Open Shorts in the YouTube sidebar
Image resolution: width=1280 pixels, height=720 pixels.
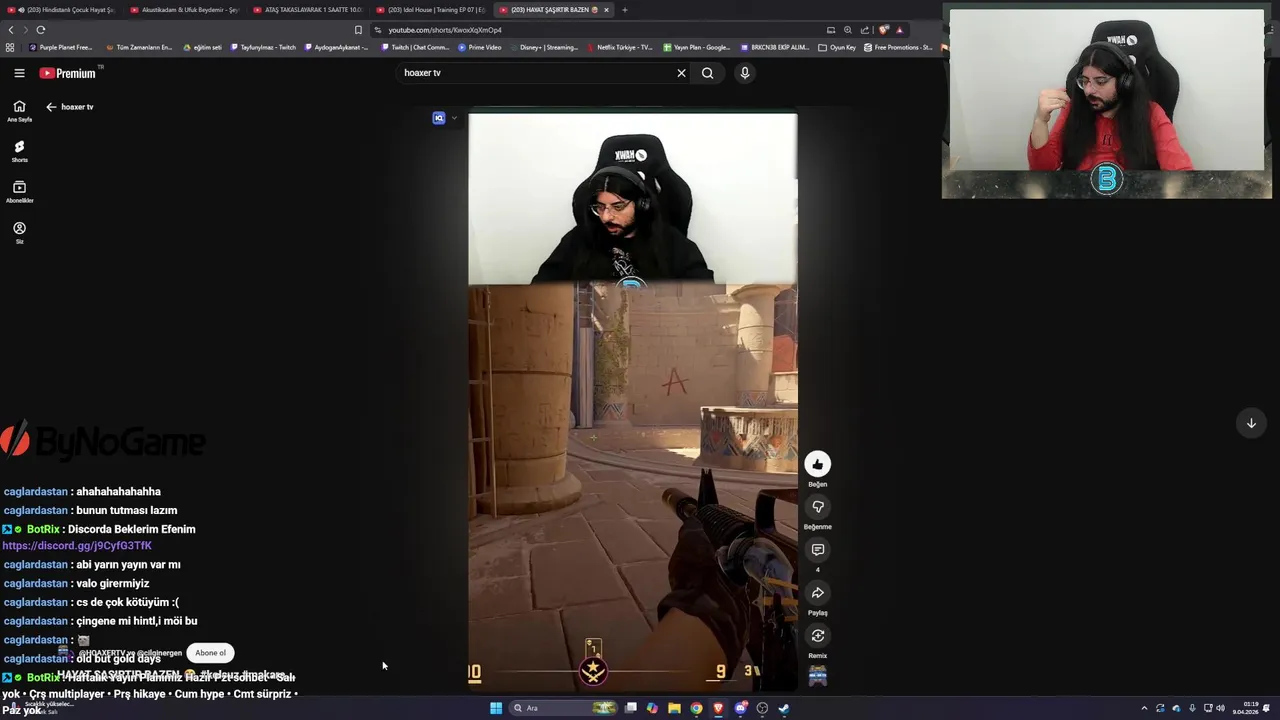(19, 151)
